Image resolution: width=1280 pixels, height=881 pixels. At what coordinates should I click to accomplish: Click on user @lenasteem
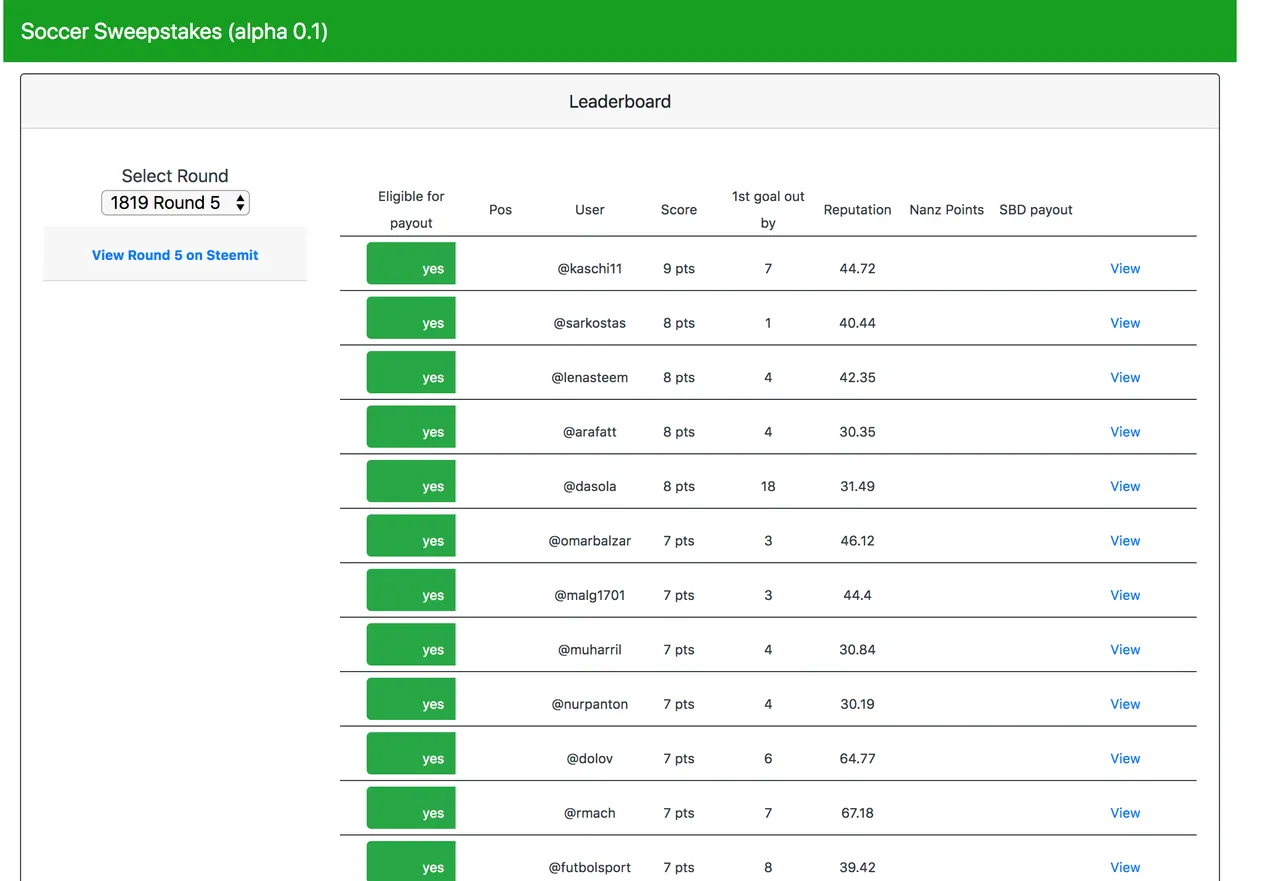(590, 377)
